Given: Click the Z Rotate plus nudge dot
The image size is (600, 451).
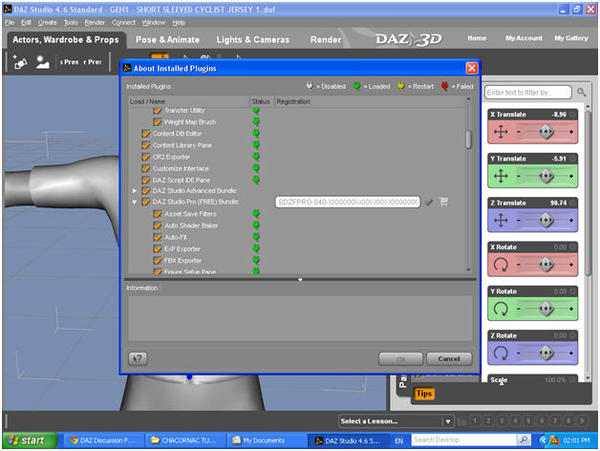Looking at the screenshot, I should point(571,353).
